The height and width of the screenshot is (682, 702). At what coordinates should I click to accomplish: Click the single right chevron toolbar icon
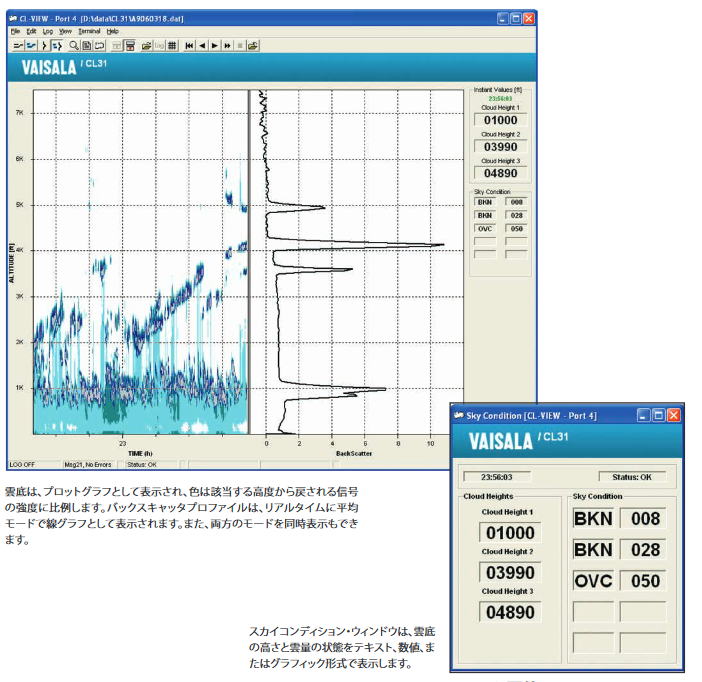tap(44, 46)
